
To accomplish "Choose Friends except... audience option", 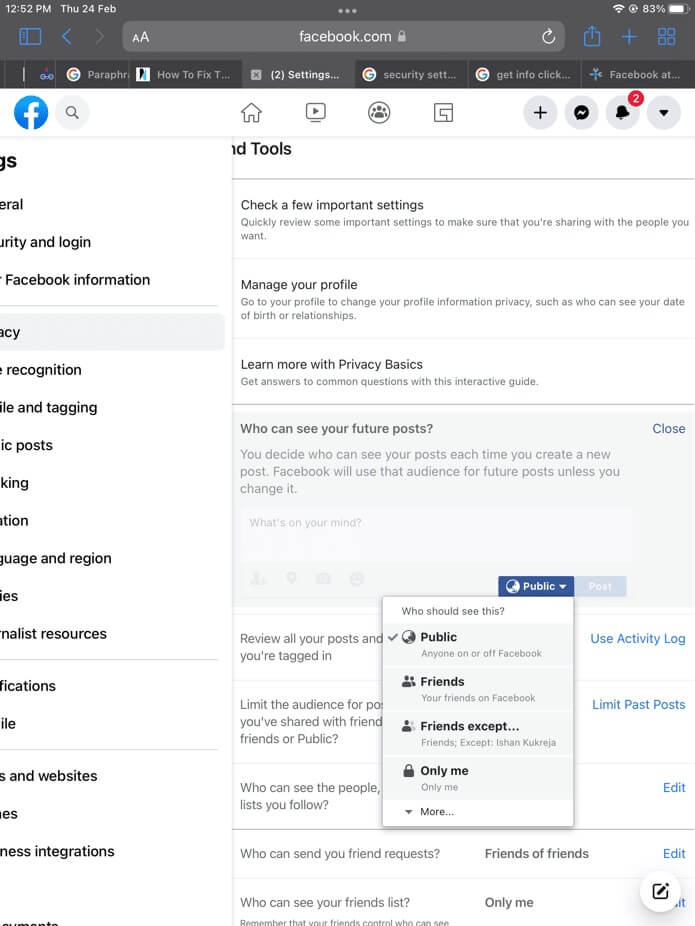I will (478, 733).
